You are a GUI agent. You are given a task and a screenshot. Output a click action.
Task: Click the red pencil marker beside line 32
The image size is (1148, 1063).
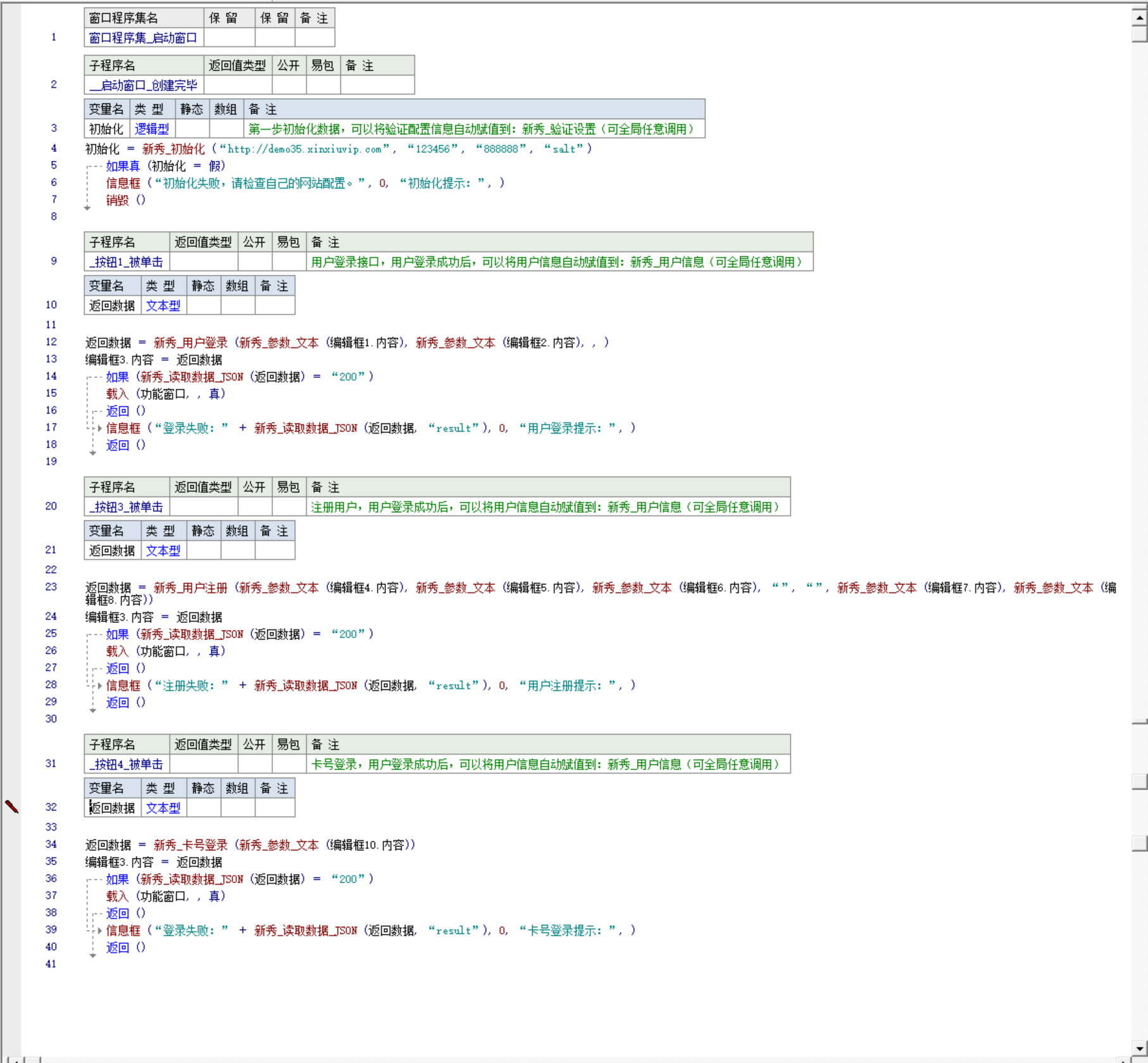11,807
